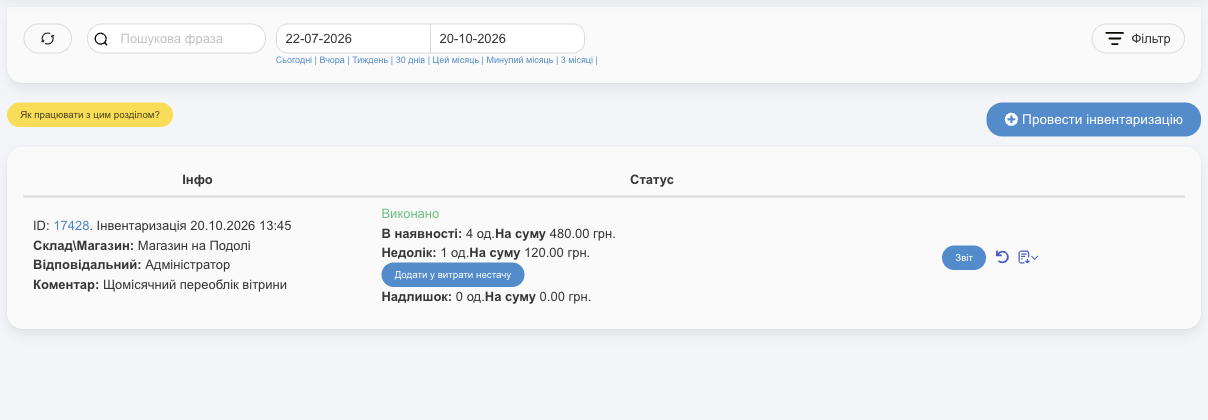Click the Статус column header
The height and width of the screenshot is (420, 1208).
(652, 180)
